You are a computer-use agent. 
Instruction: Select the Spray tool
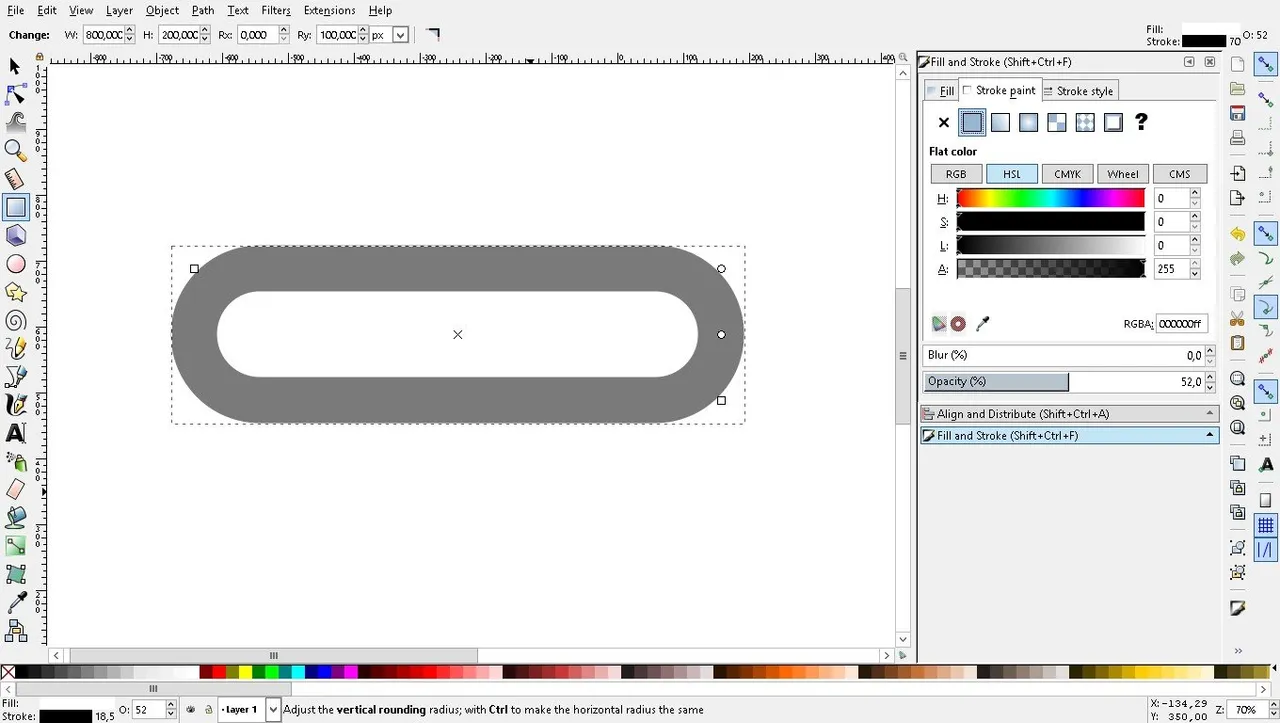point(15,461)
